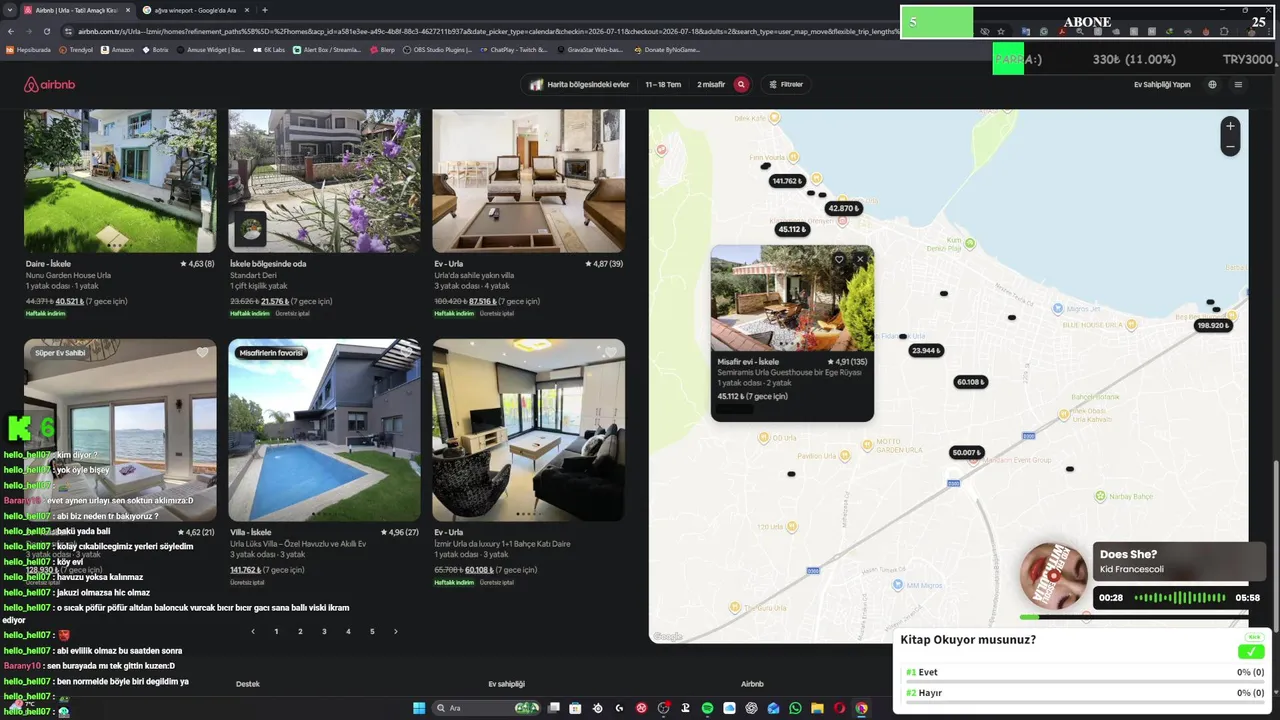Open the globe language selector
The image size is (1280, 720).
coord(1212,85)
